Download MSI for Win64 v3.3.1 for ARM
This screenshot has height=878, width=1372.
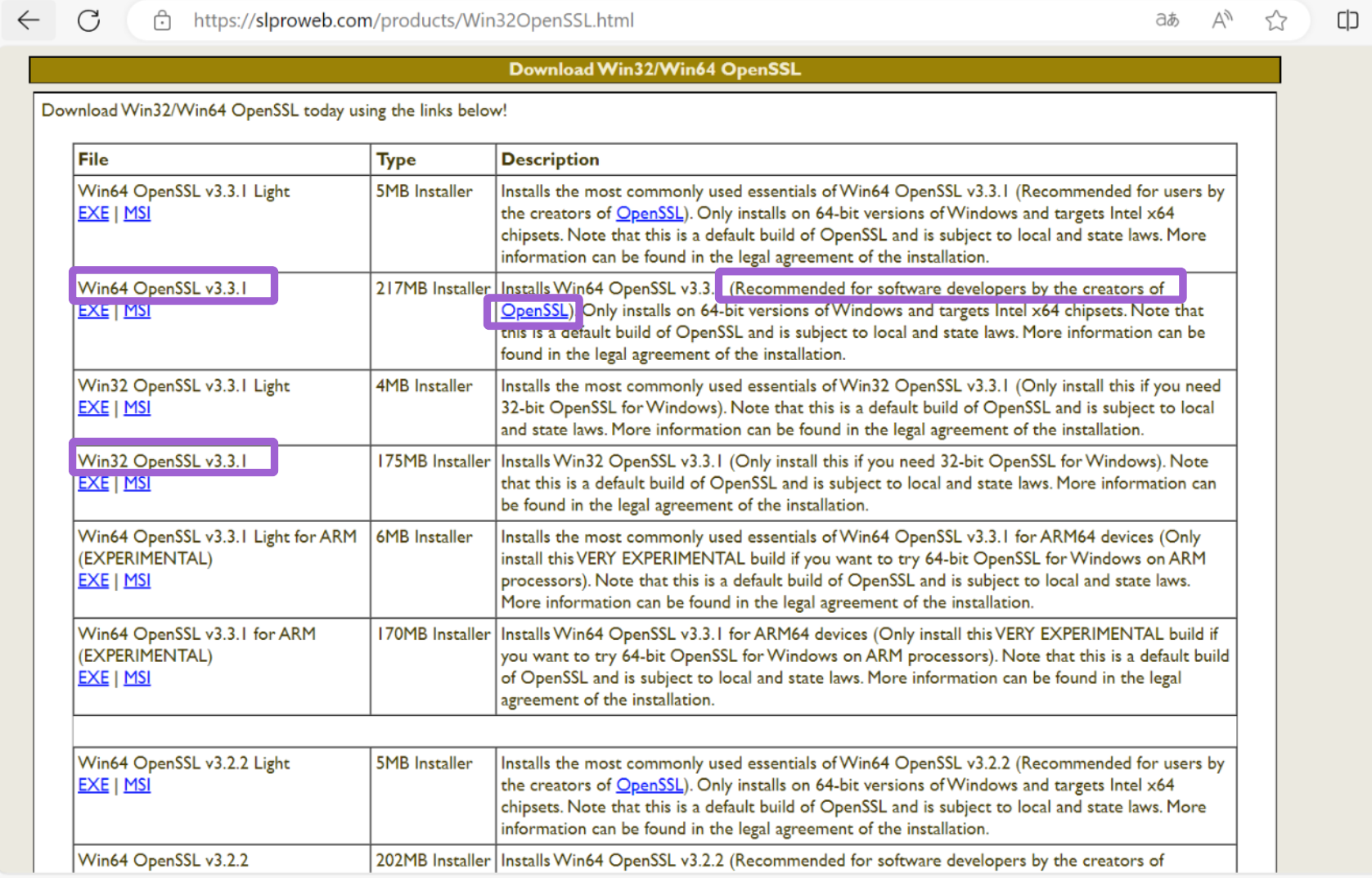(x=137, y=678)
